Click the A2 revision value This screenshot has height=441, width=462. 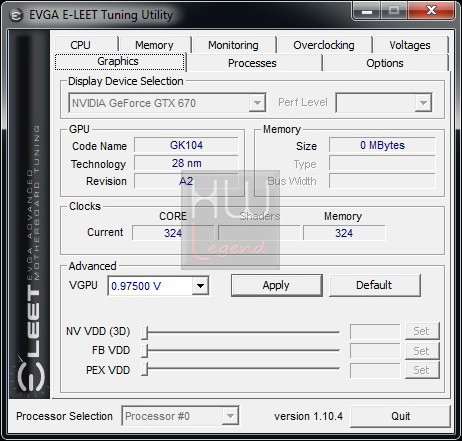186,181
